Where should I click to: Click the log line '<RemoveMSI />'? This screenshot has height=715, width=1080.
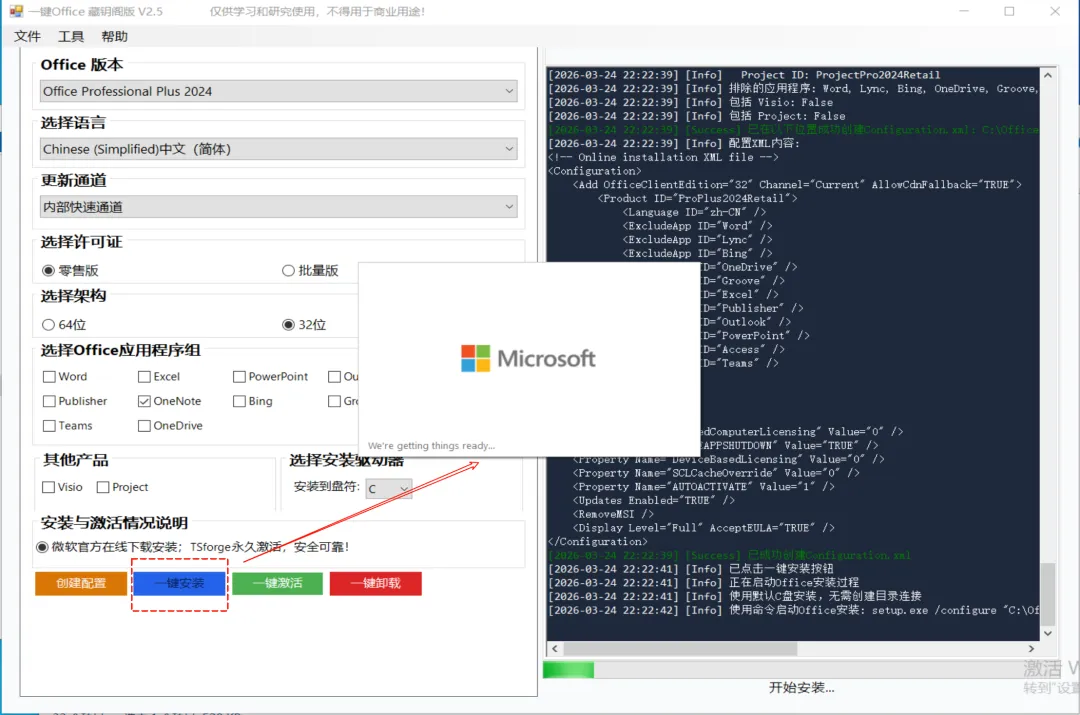(x=613, y=515)
